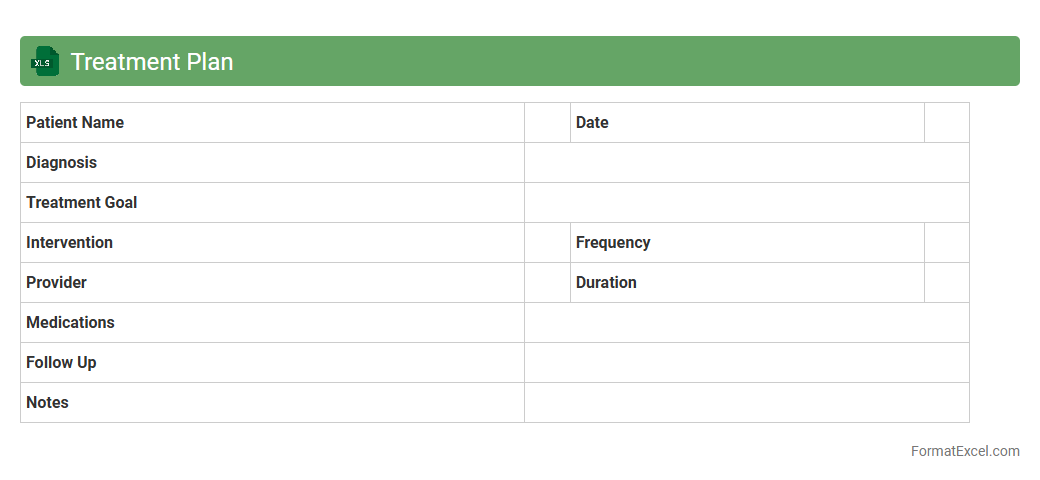Click the empty Diagnosis value field
This screenshot has width=1040, height=480.
(x=746, y=163)
